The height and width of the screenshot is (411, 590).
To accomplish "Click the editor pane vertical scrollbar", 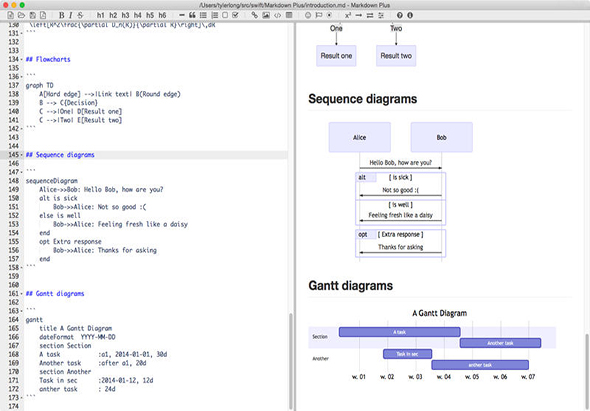I will pyautogui.click(x=290, y=361).
